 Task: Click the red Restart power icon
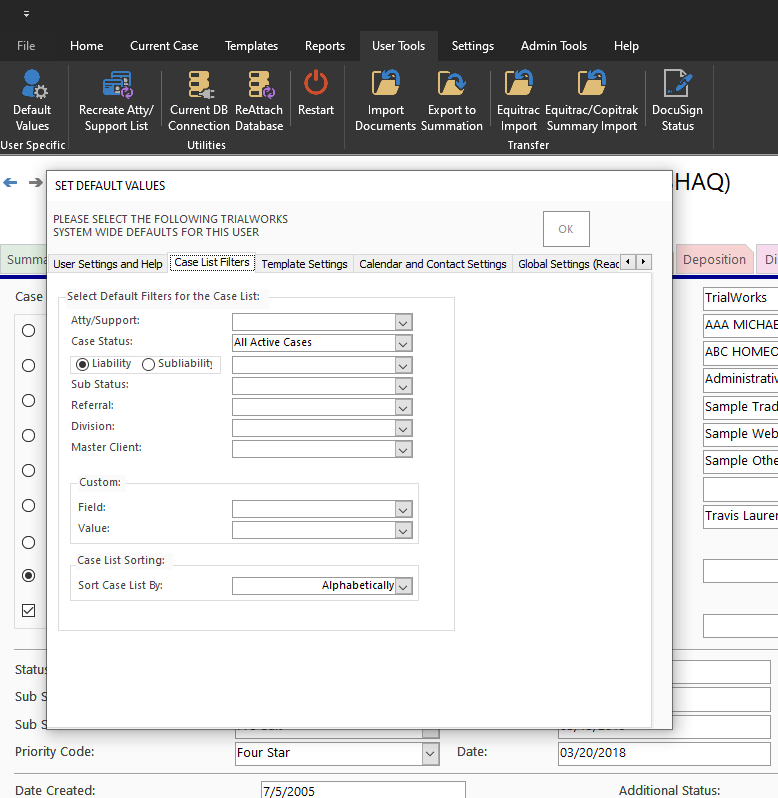click(x=316, y=83)
